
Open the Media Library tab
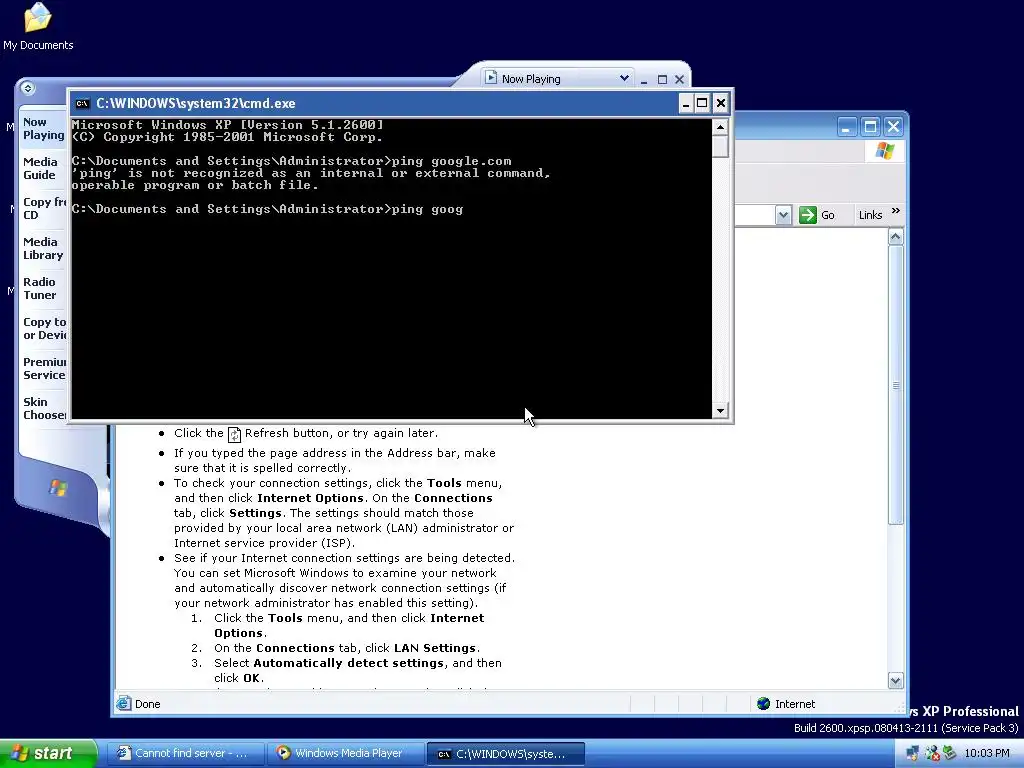click(43, 248)
